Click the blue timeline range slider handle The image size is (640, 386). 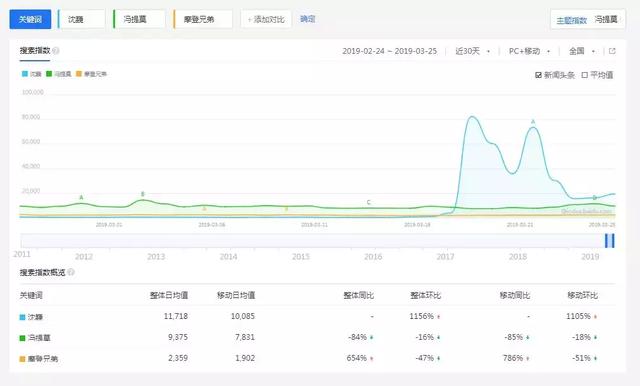[609, 241]
